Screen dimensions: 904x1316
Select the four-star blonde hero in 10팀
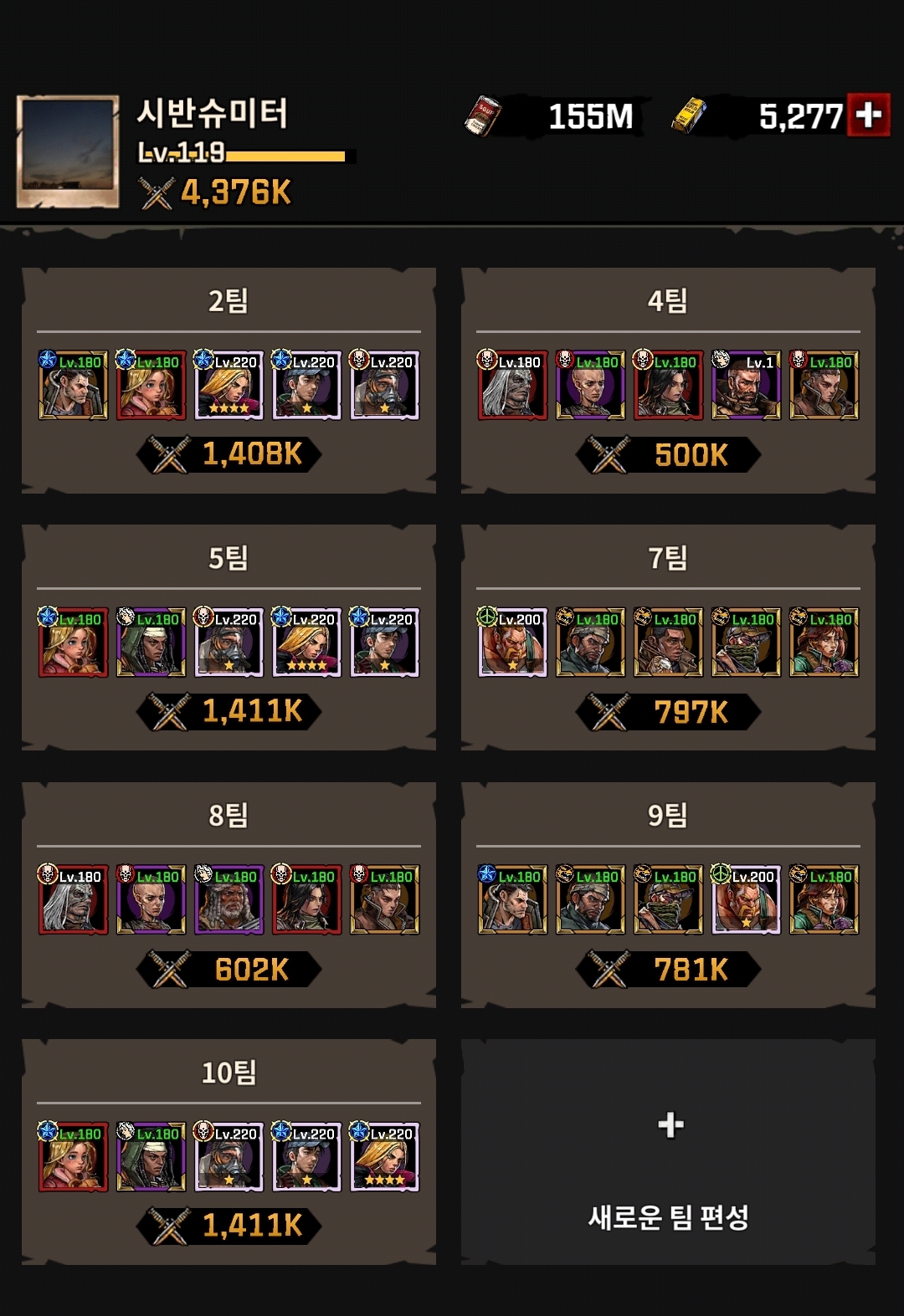pyautogui.click(x=384, y=1156)
